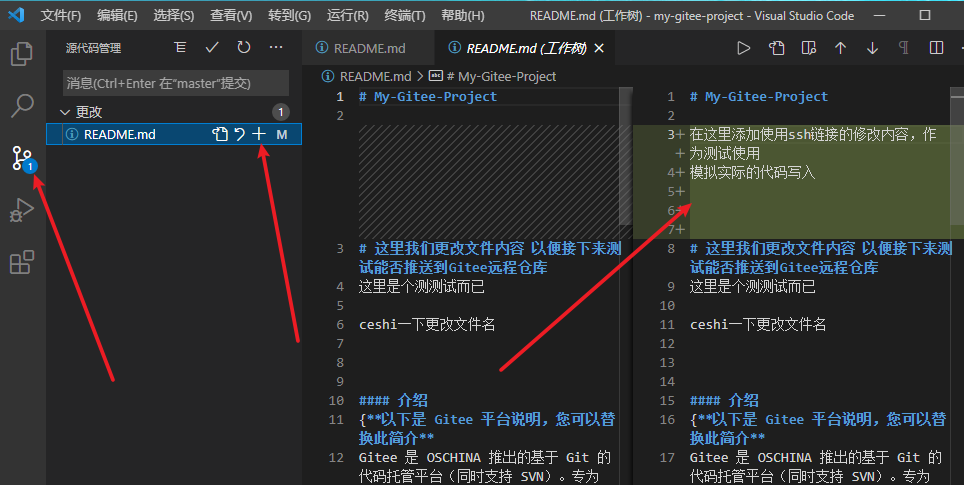Select README.md in changes list
Image resolution: width=964 pixels, height=485 pixels.
174,134
